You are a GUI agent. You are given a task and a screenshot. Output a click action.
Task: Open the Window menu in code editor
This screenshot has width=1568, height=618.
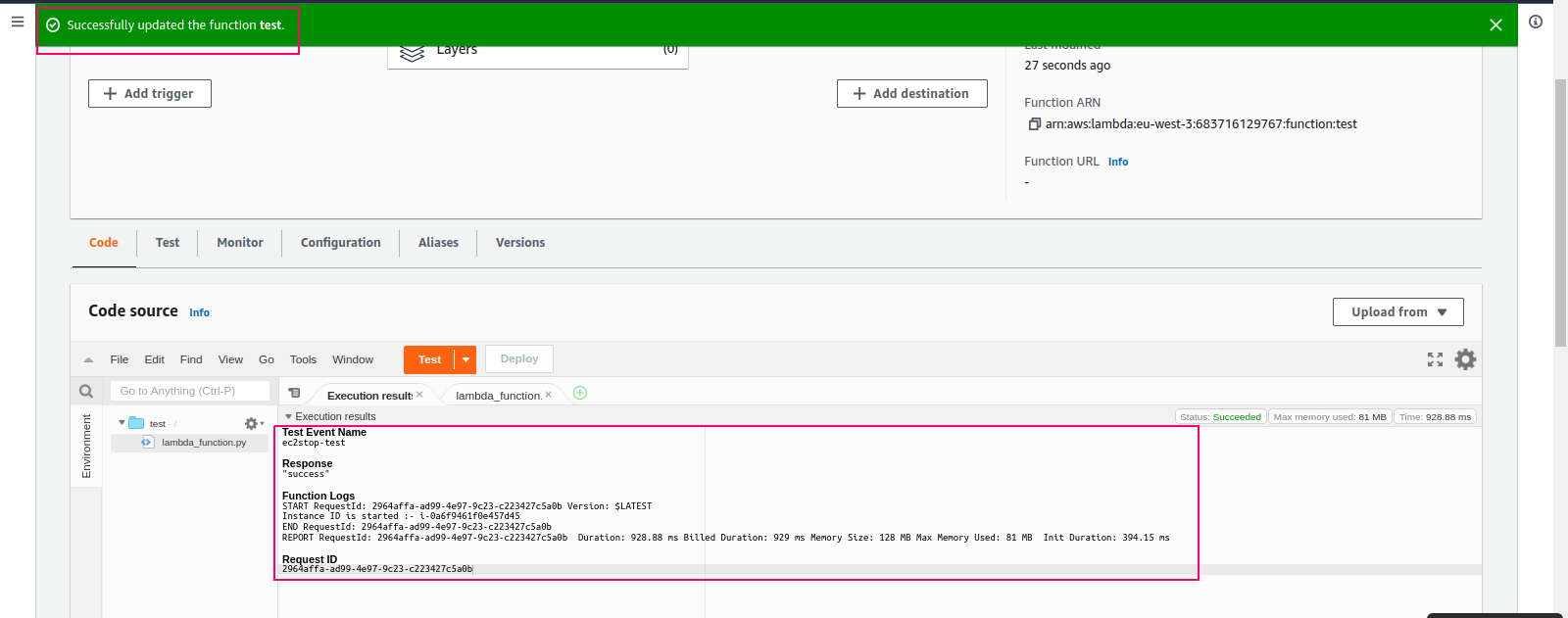tap(353, 360)
